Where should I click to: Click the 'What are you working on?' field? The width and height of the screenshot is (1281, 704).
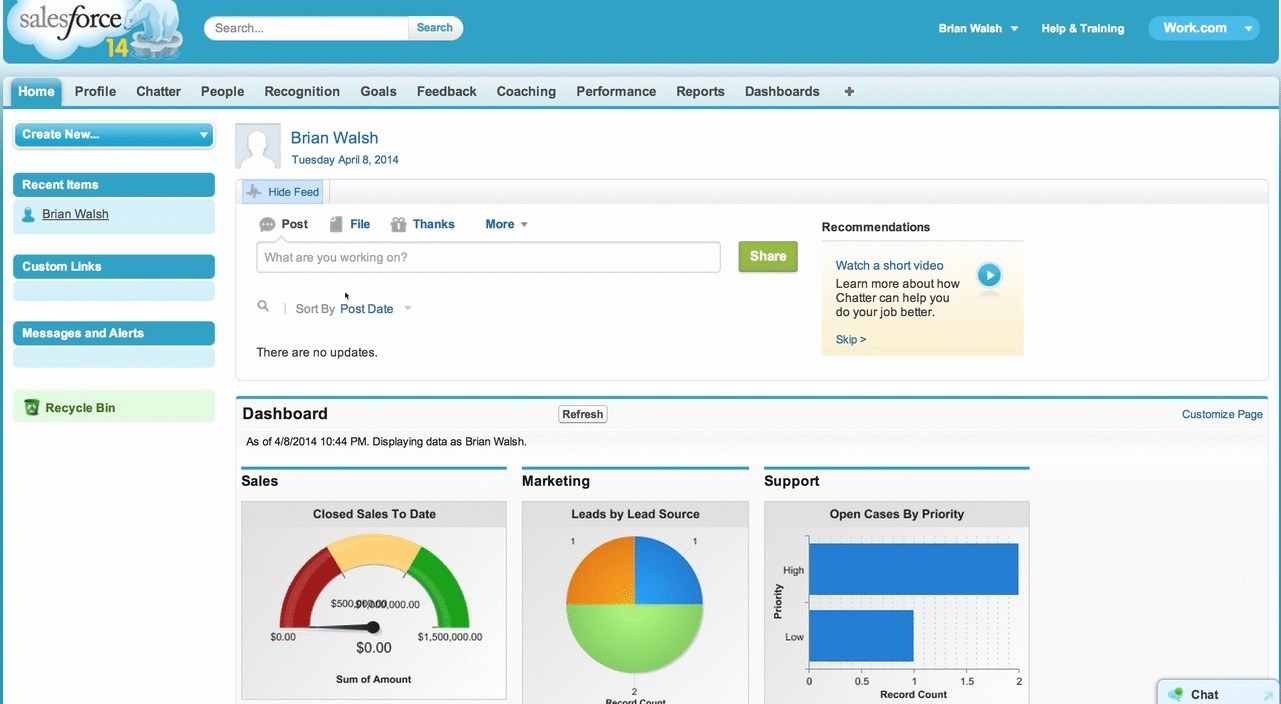click(x=488, y=257)
